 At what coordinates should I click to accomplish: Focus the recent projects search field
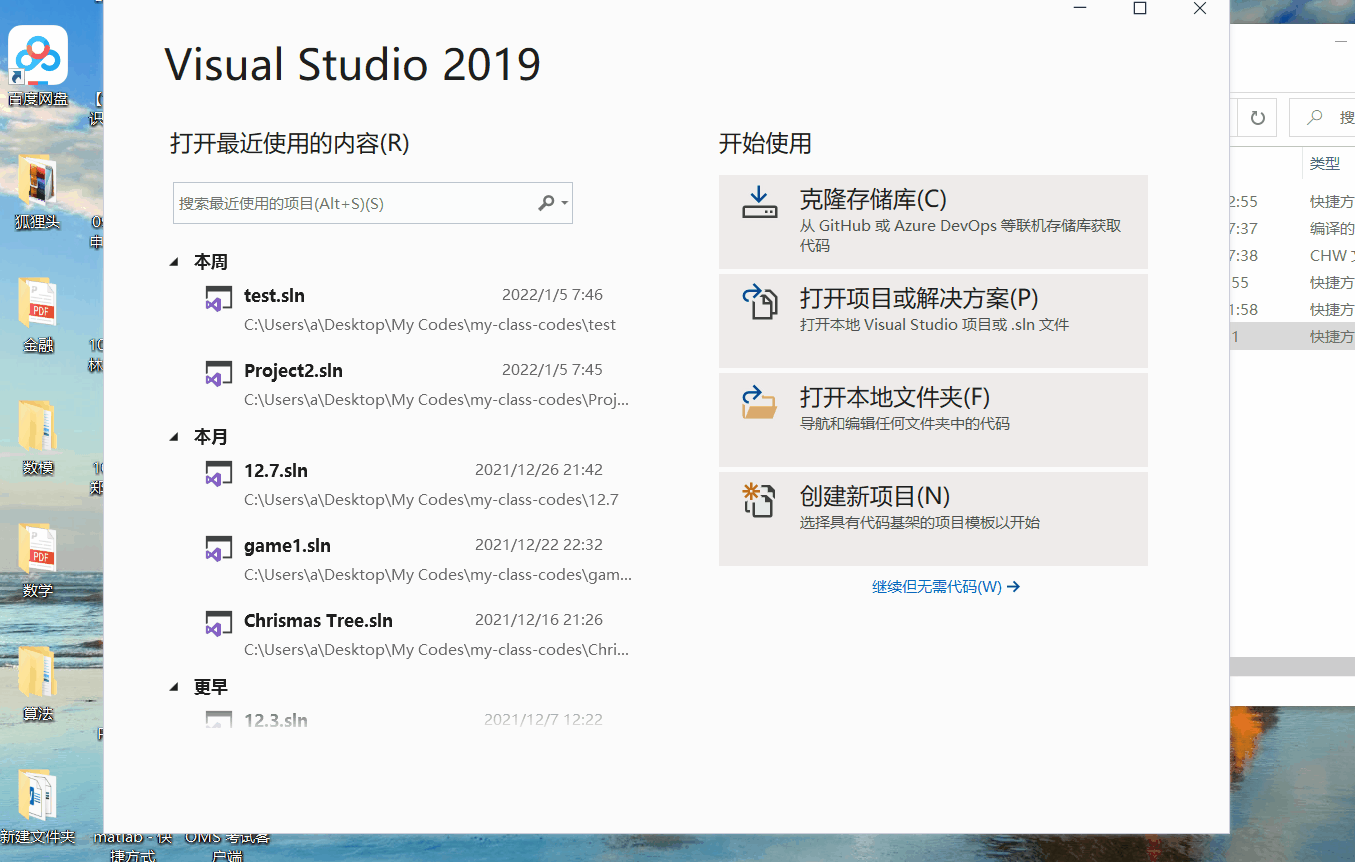(x=372, y=203)
